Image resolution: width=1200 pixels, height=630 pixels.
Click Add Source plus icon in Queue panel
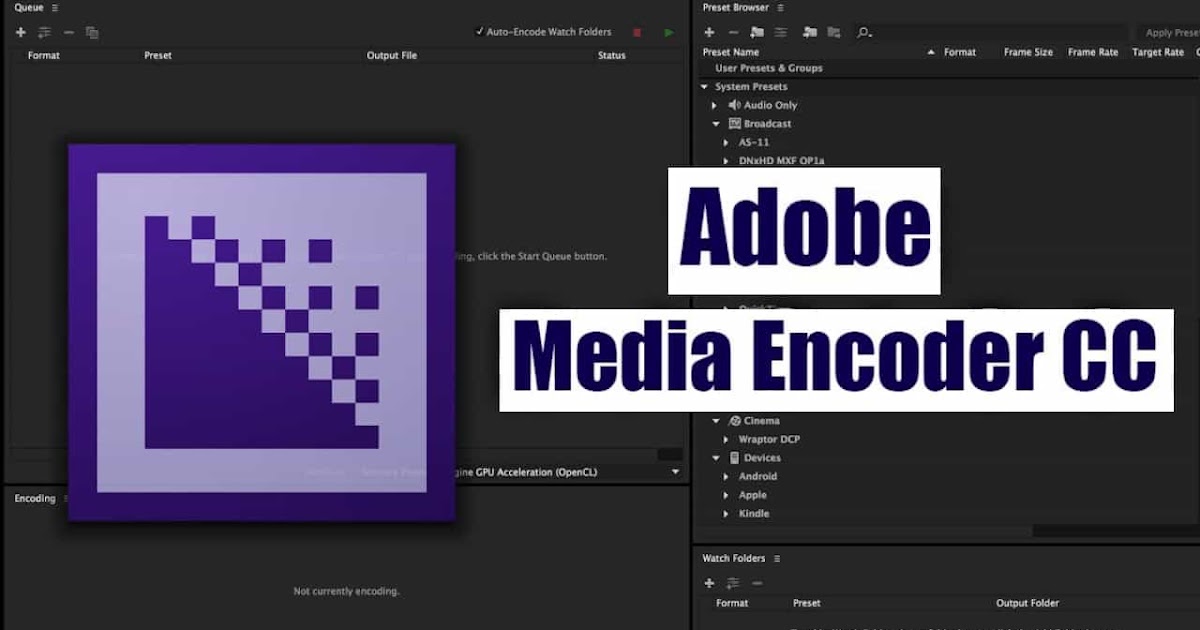point(20,33)
